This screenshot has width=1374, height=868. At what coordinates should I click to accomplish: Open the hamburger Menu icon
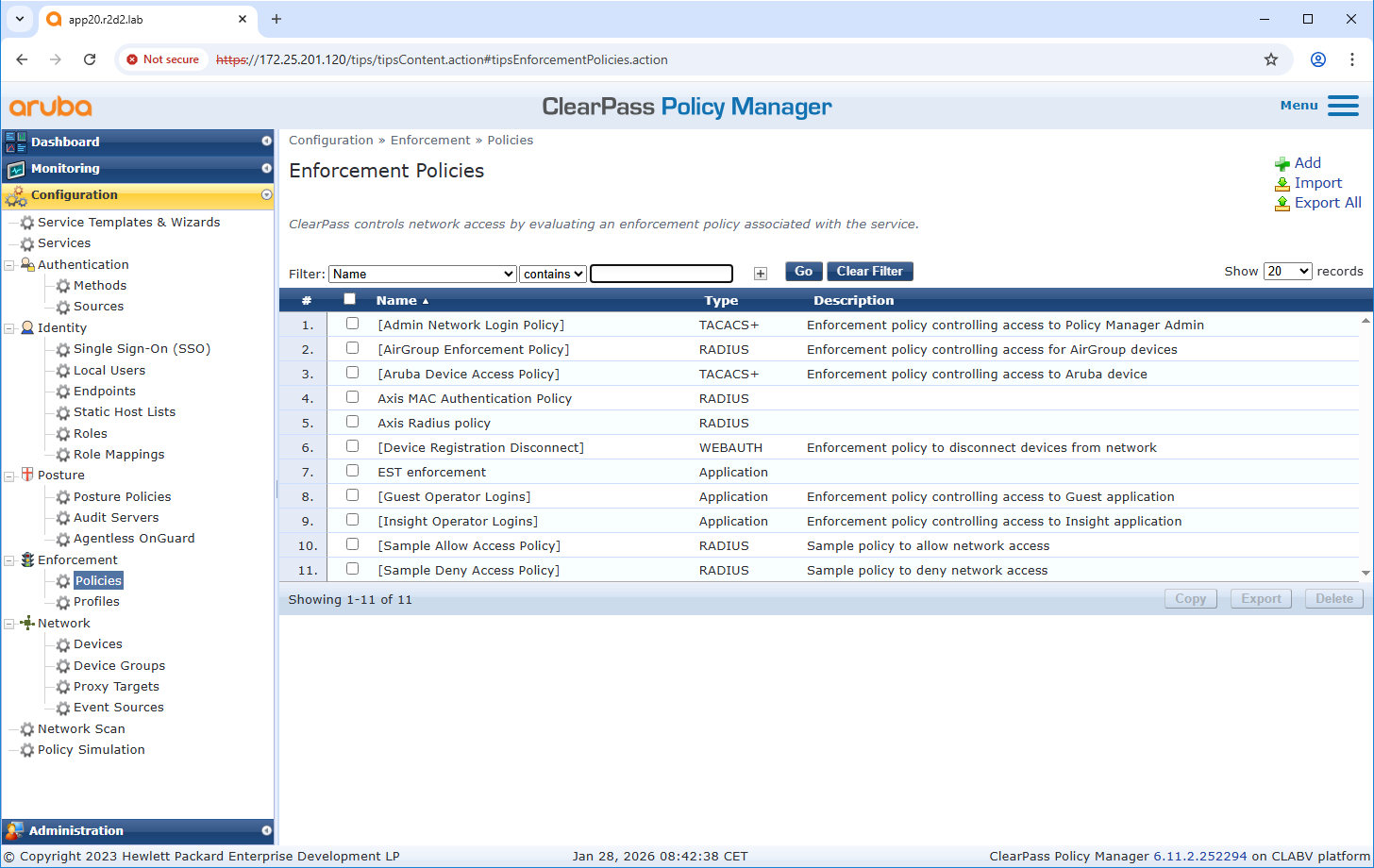click(1342, 106)
